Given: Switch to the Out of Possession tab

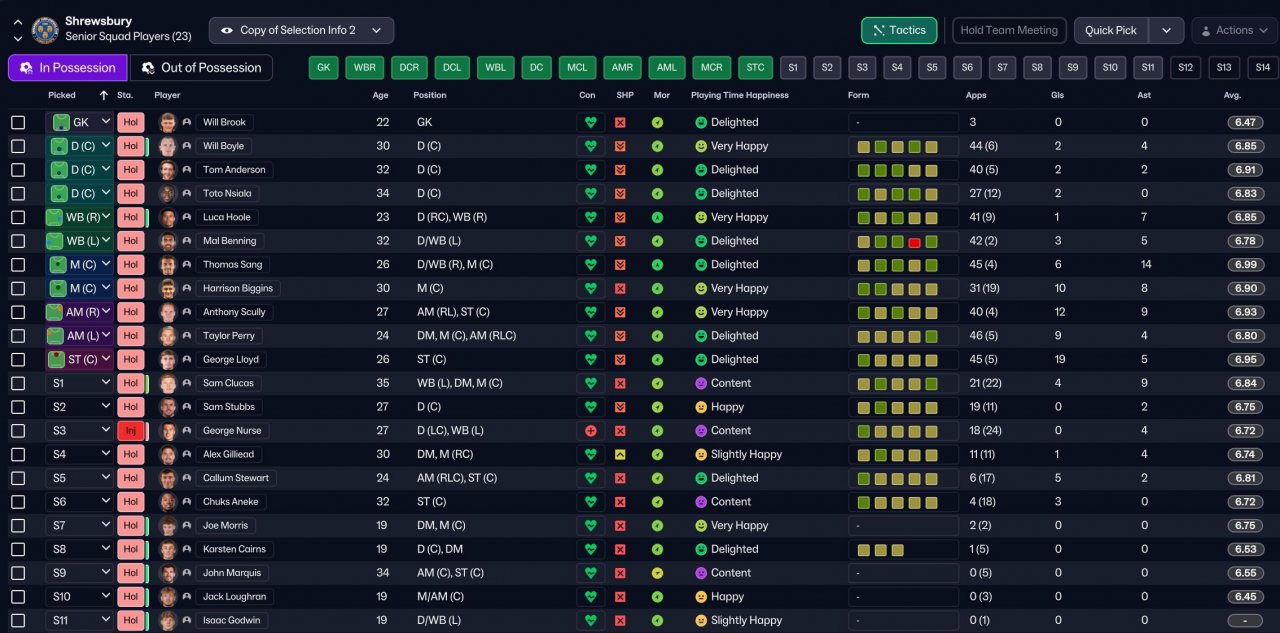Looking at the screenshot, I should tap(201, 68).
